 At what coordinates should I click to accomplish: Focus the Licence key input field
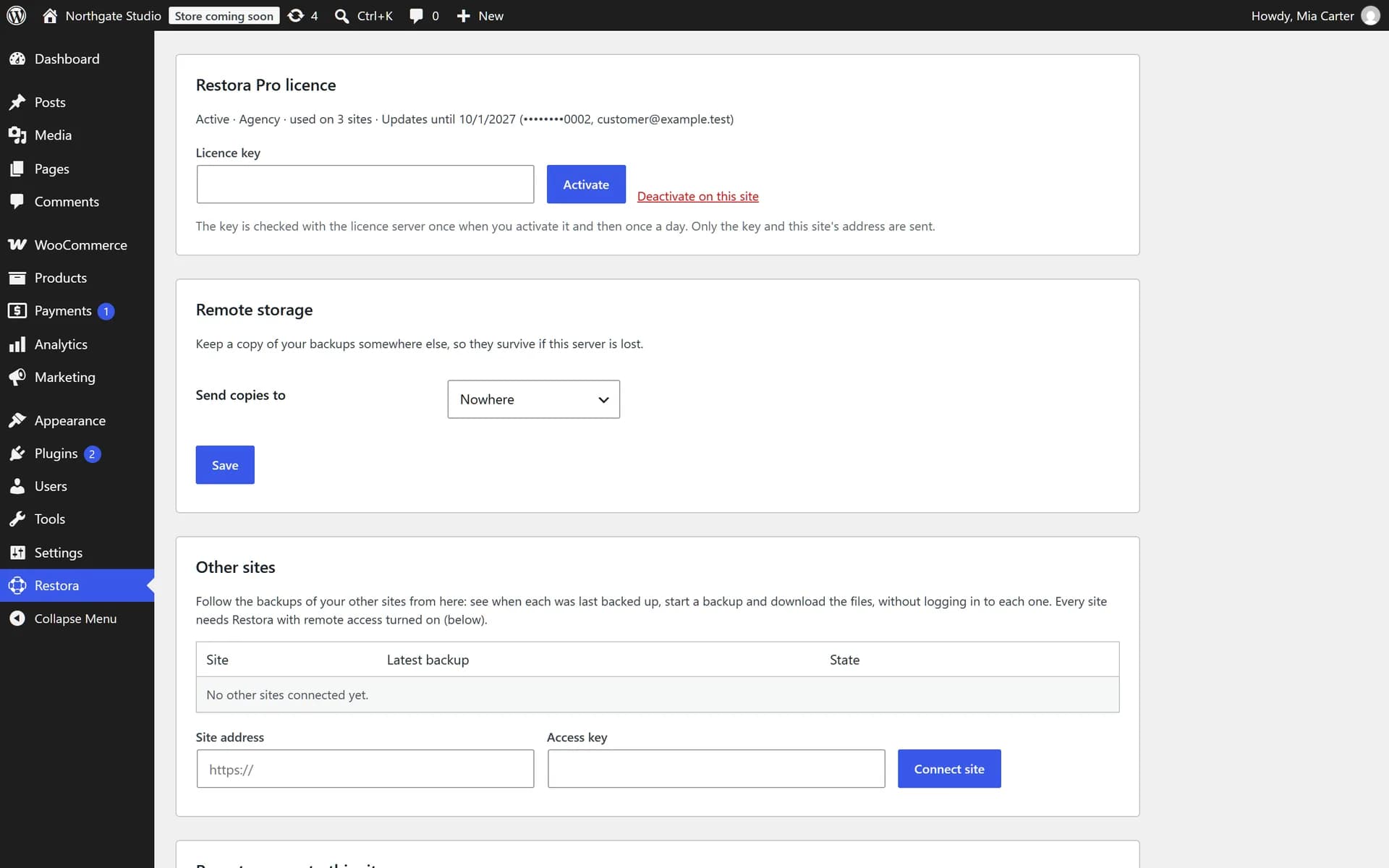coord(365,184)
